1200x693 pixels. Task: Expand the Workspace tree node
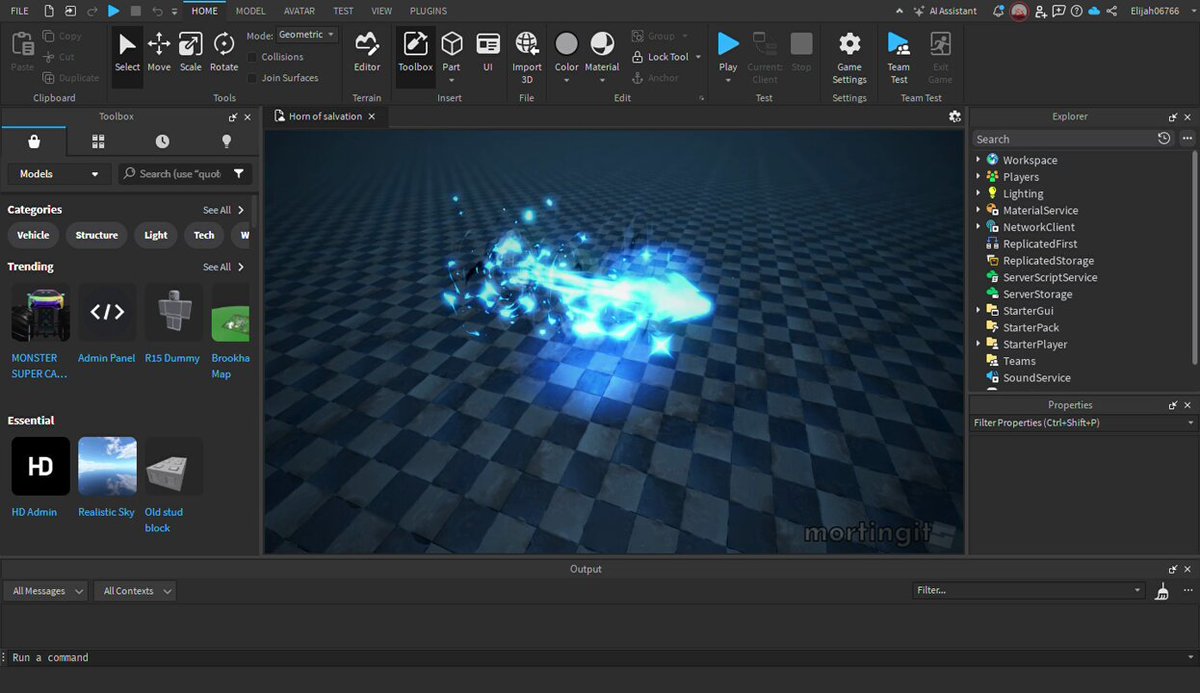tap(979, 160)
